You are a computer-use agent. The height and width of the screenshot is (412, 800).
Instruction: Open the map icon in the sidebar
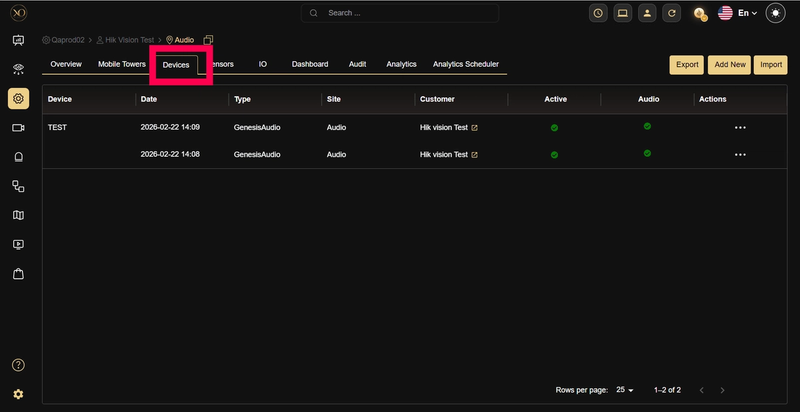(x=18, y=215)
